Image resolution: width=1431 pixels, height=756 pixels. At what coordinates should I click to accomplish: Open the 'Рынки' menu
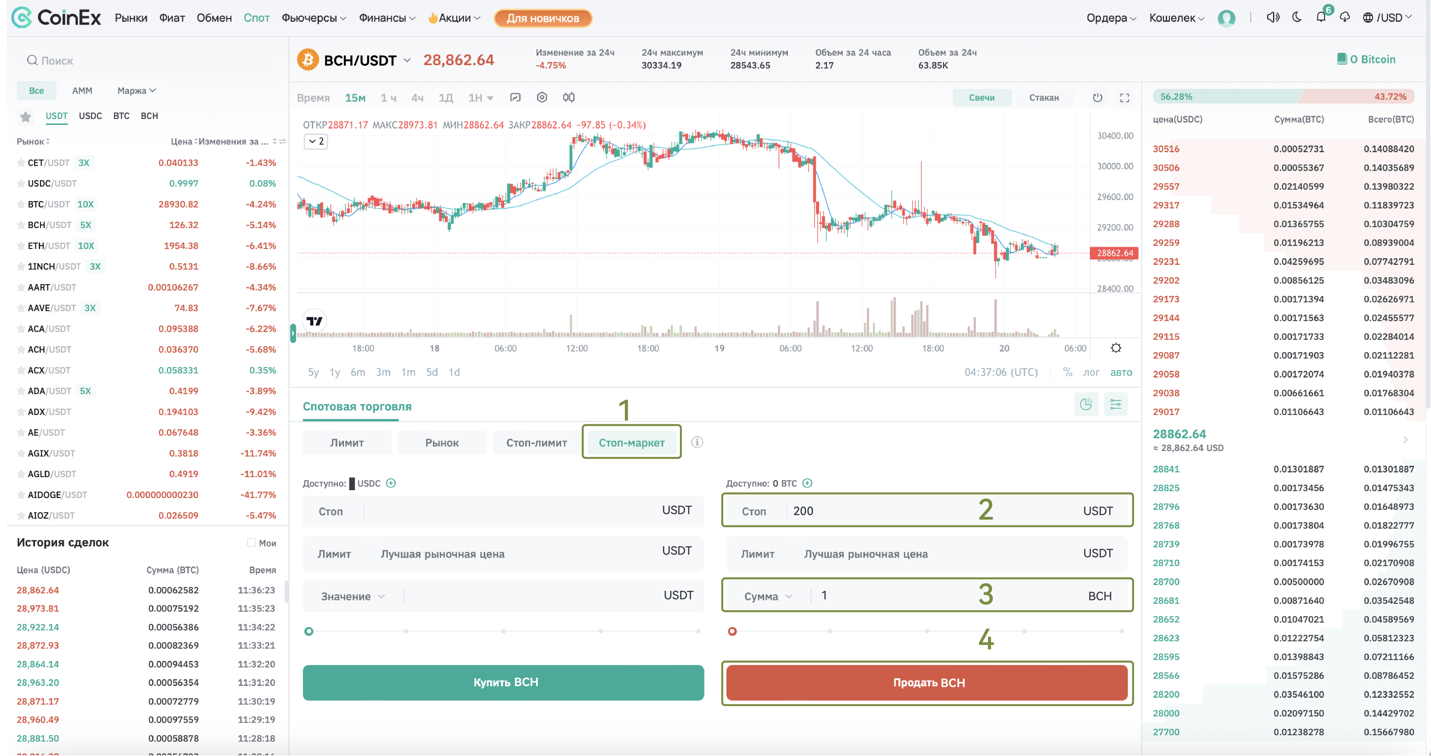(x=131, y=18)
